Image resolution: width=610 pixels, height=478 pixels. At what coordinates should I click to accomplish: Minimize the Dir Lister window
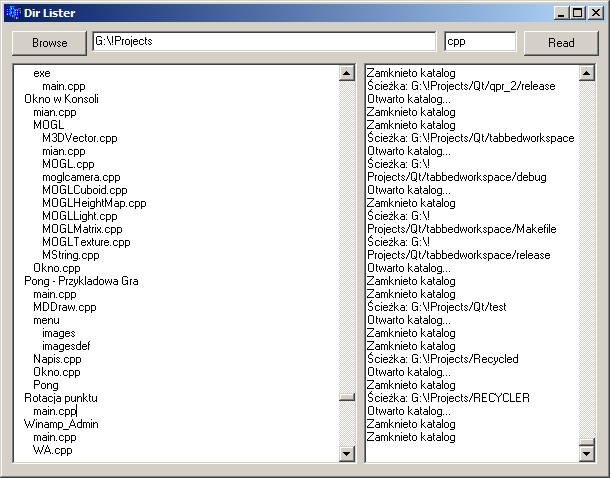(x=561, y=13)
